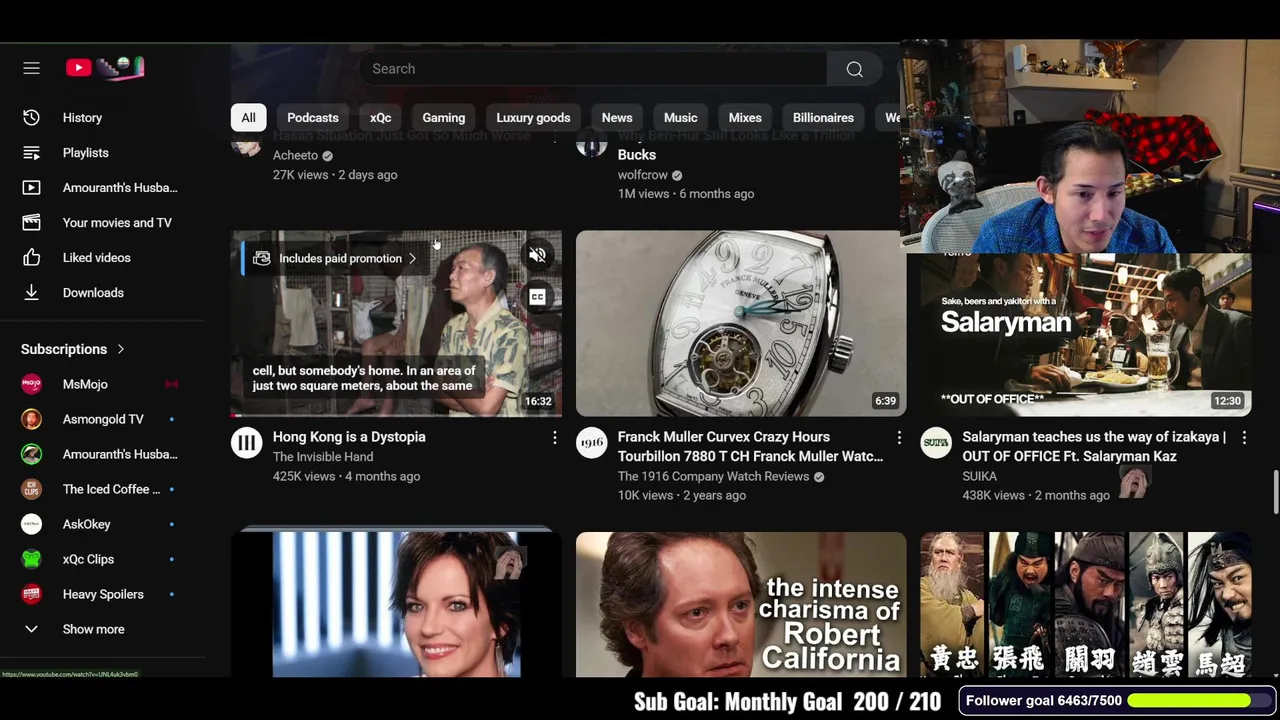Open Playlists icon in sidebar
Viewport: 1280px width, 720px height.
[x=31, y=153]
